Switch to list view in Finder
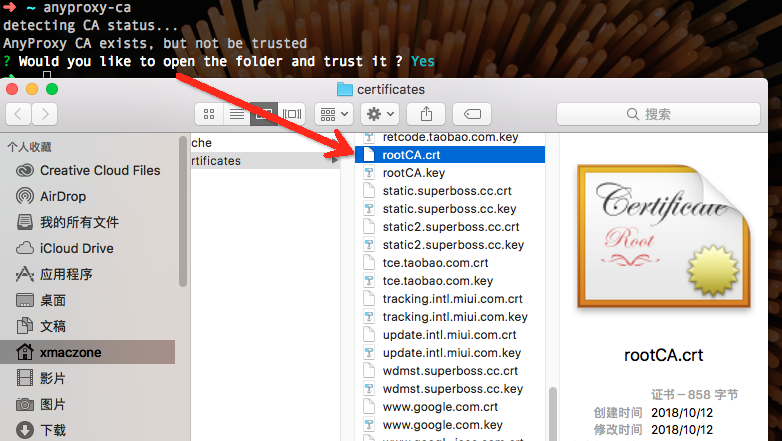Viewport: 782px width, 441px height. (236, 114)
